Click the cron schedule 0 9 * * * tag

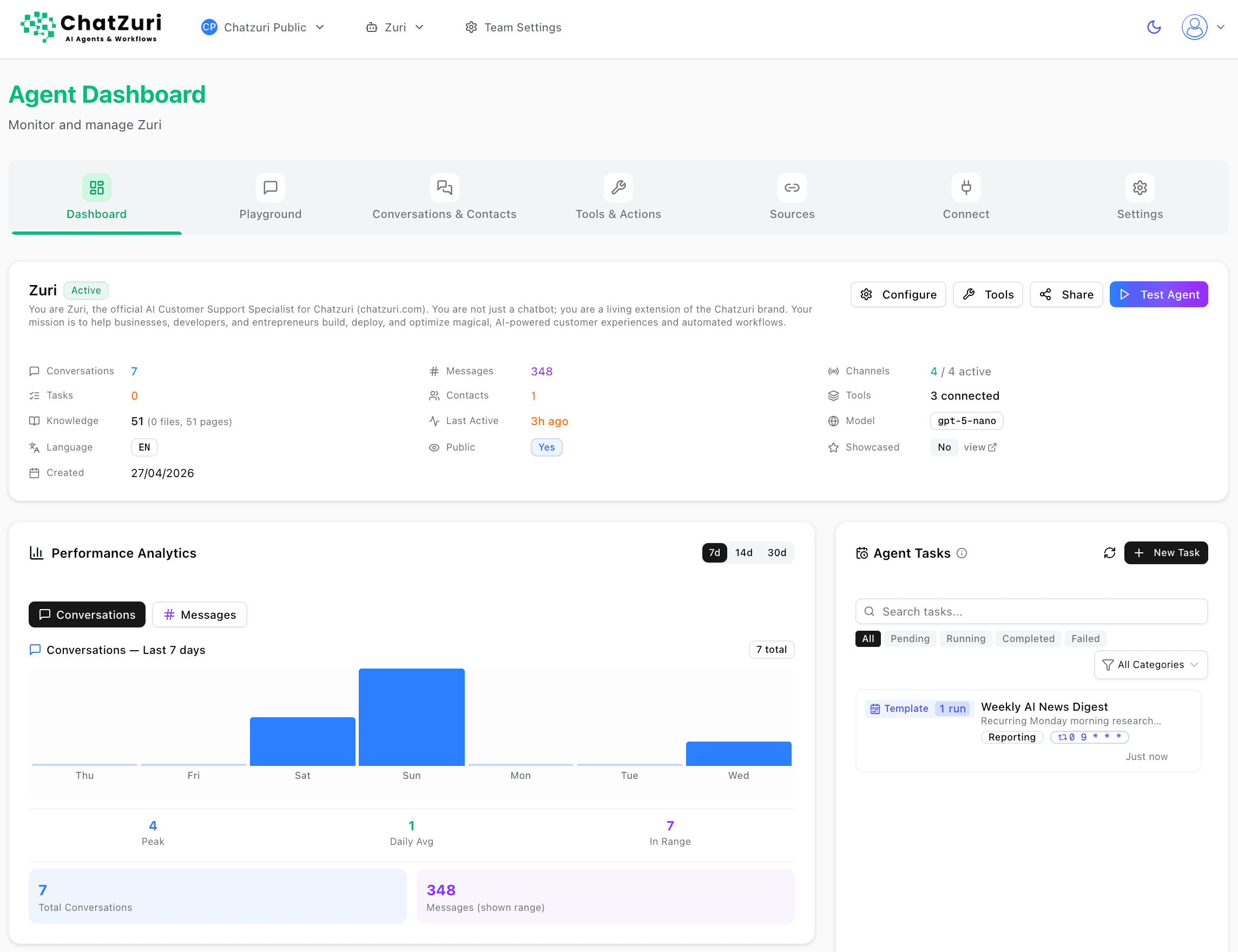click(x=1089, y=737)
